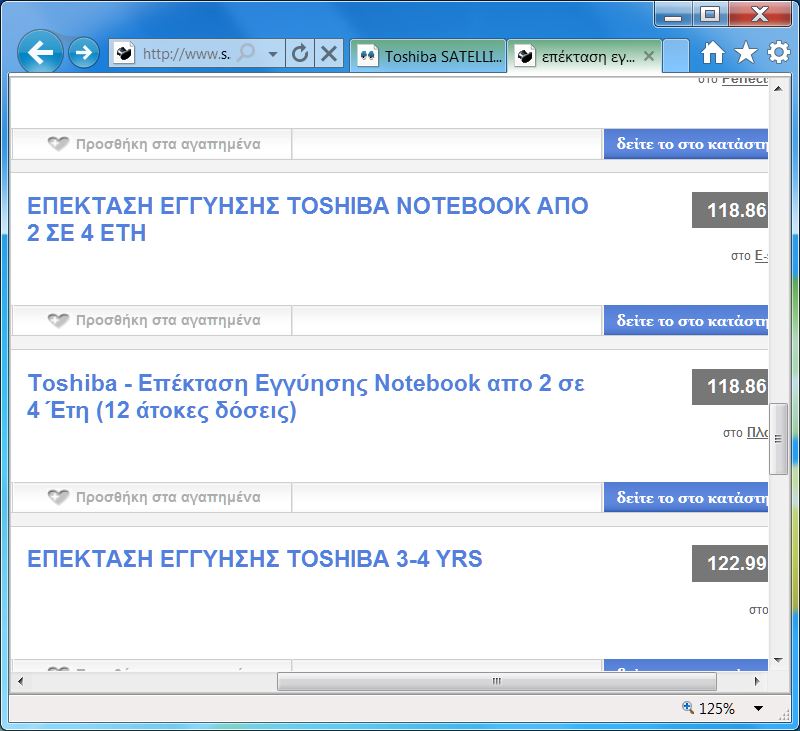
Task: Go forward with the Forward arrow button
Action: 83,53
